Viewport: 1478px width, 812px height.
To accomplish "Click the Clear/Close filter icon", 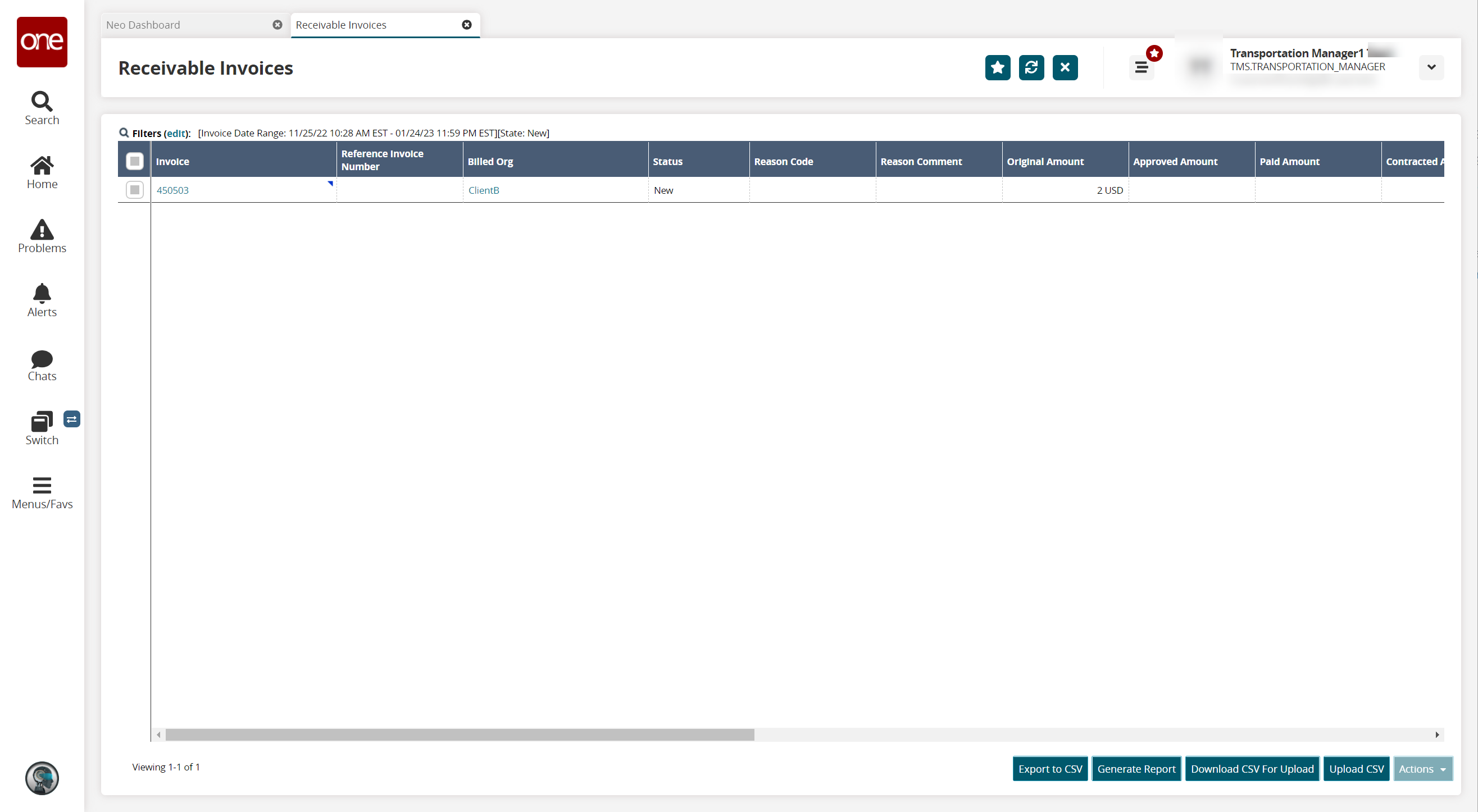I will pos(1066,67).
